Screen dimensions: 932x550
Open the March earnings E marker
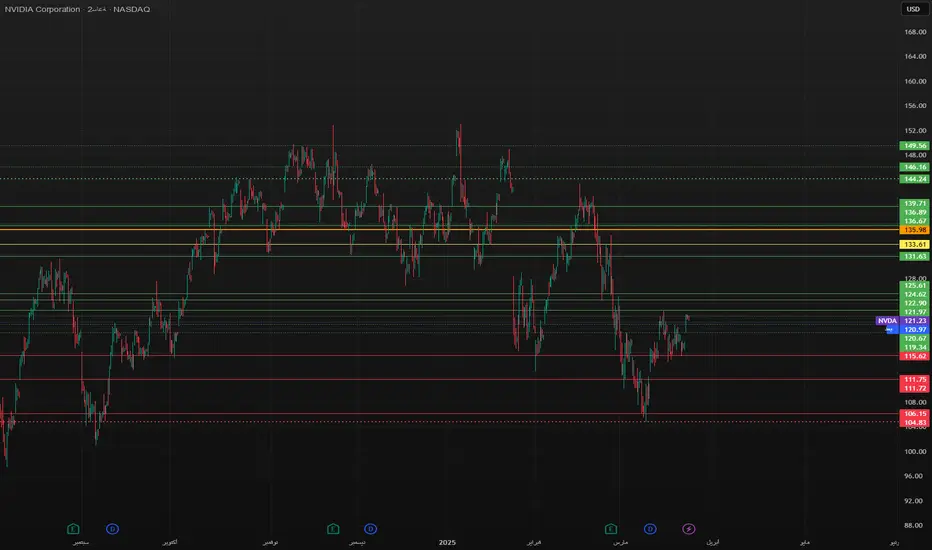click(x=611, y=529)
